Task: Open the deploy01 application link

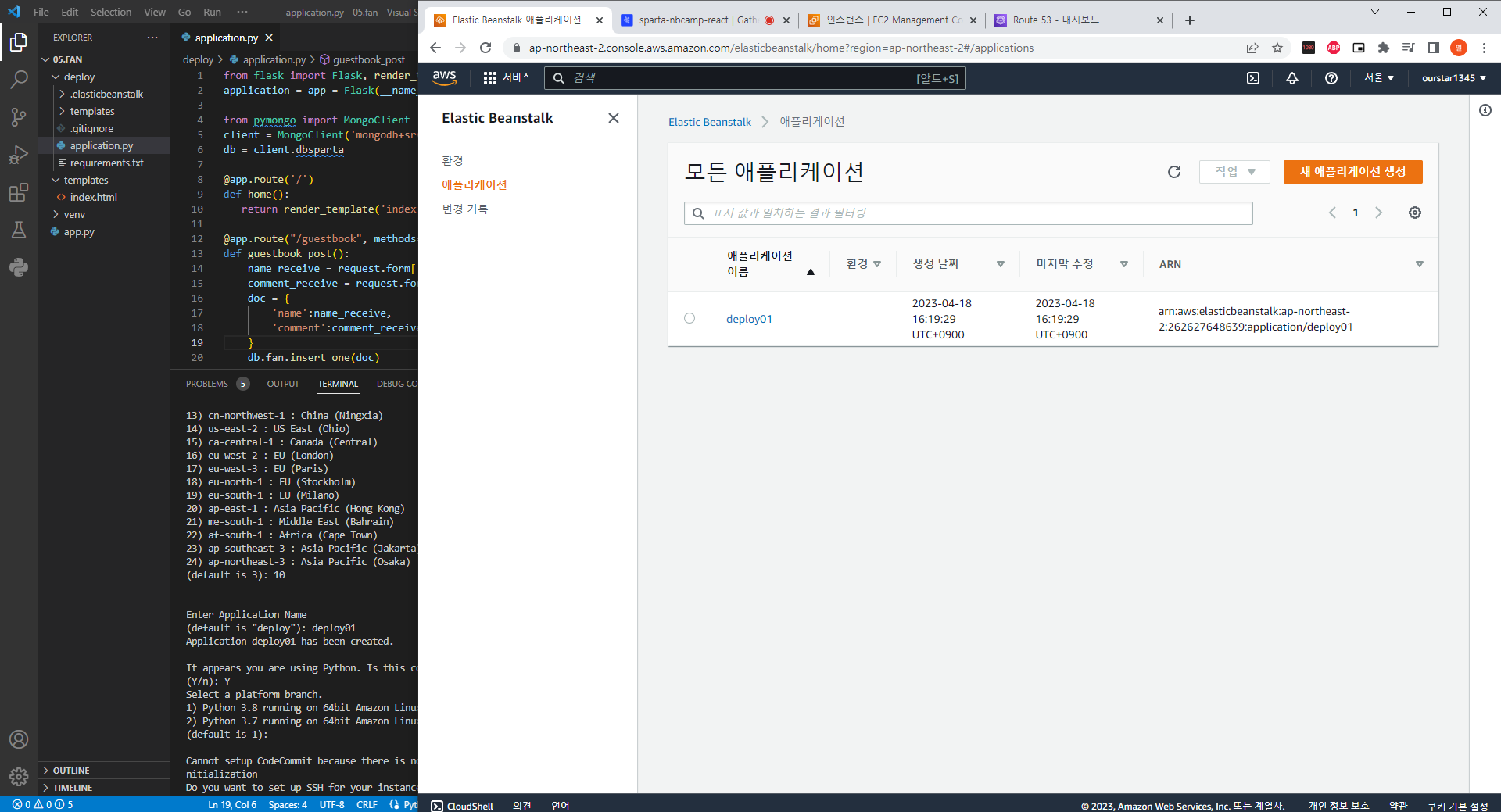Action: [x=749, y=319]
